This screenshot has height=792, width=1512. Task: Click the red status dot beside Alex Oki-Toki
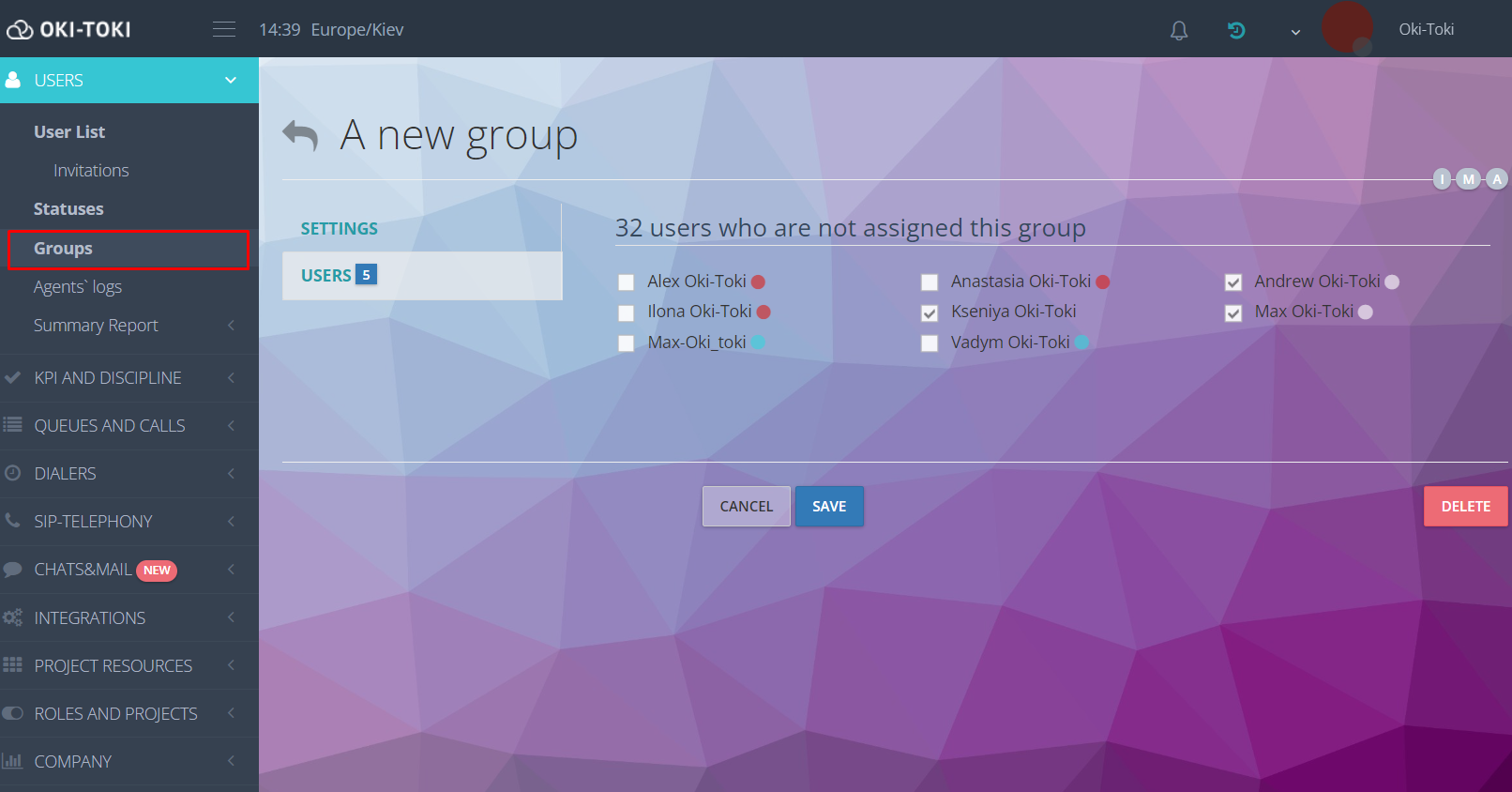(x=758, y=282)
